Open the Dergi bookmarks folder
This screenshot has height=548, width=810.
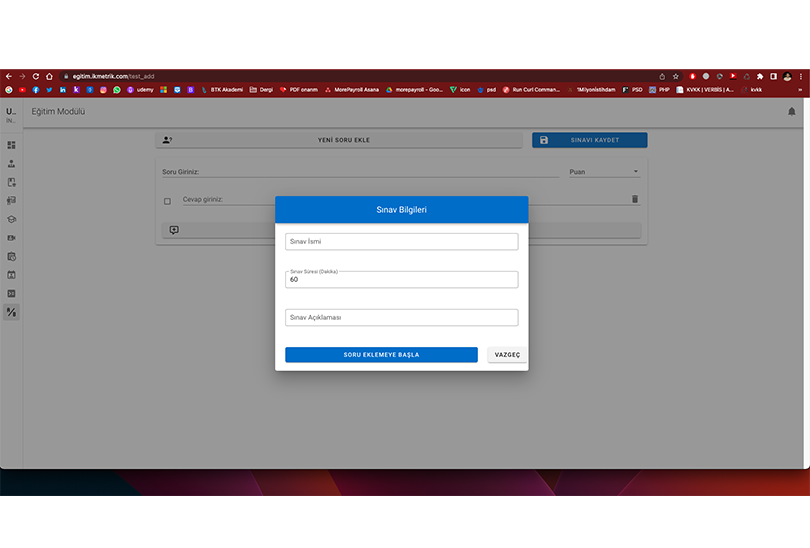(x=261, y=90)
